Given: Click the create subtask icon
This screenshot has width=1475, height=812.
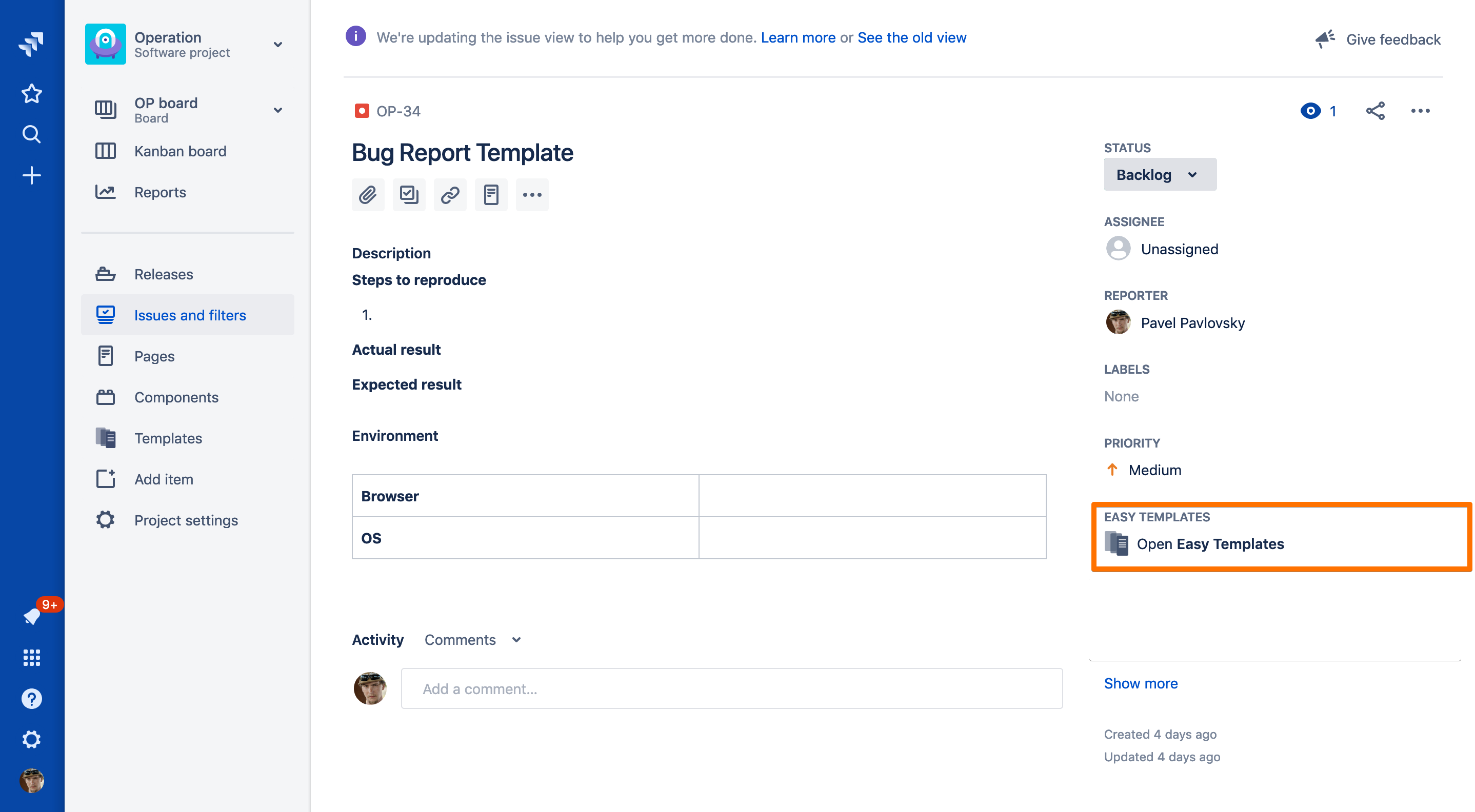Looking at the screenshot, I should click(x=409, y=195).
